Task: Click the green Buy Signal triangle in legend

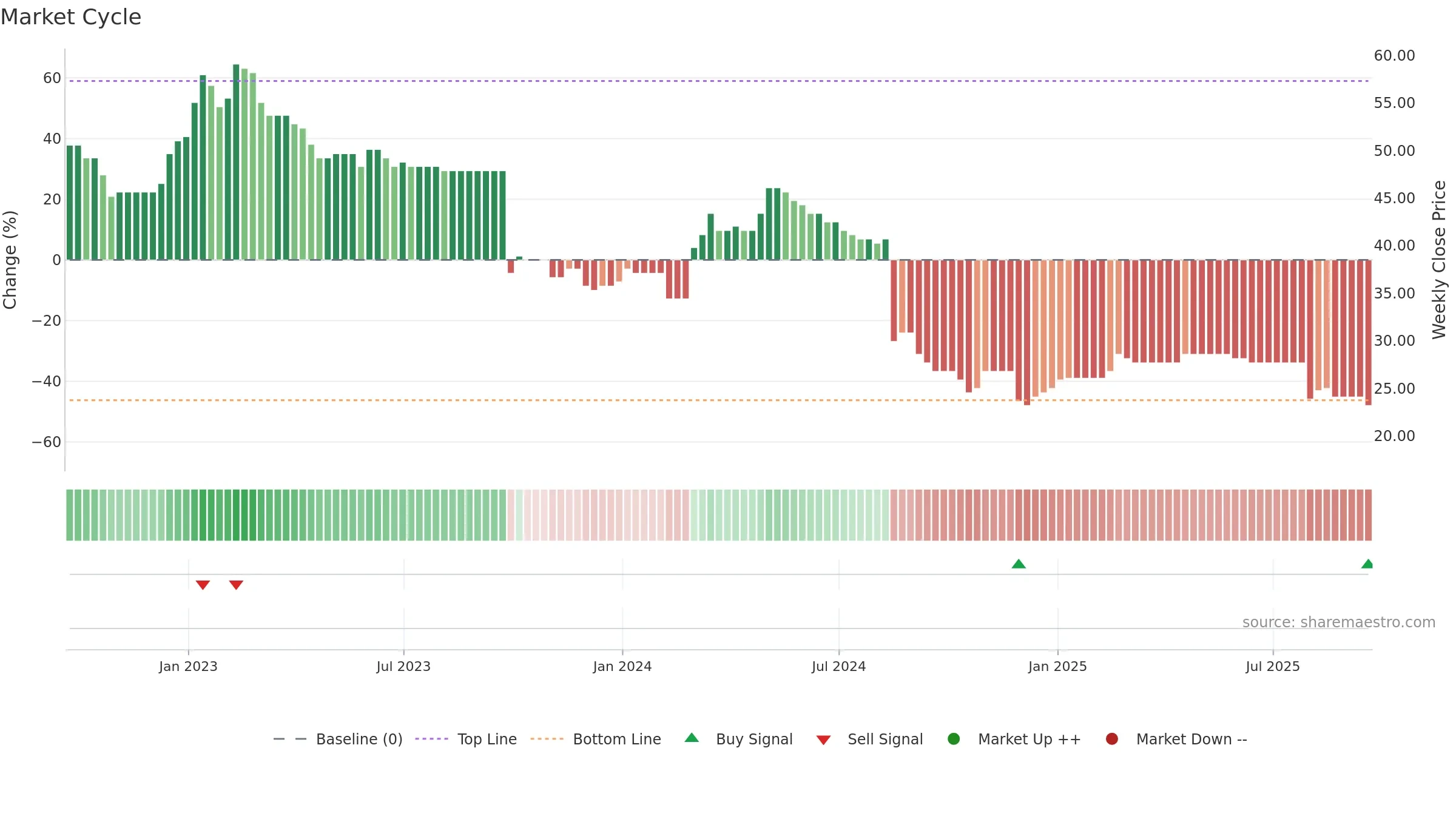Action: pos(692,738)
